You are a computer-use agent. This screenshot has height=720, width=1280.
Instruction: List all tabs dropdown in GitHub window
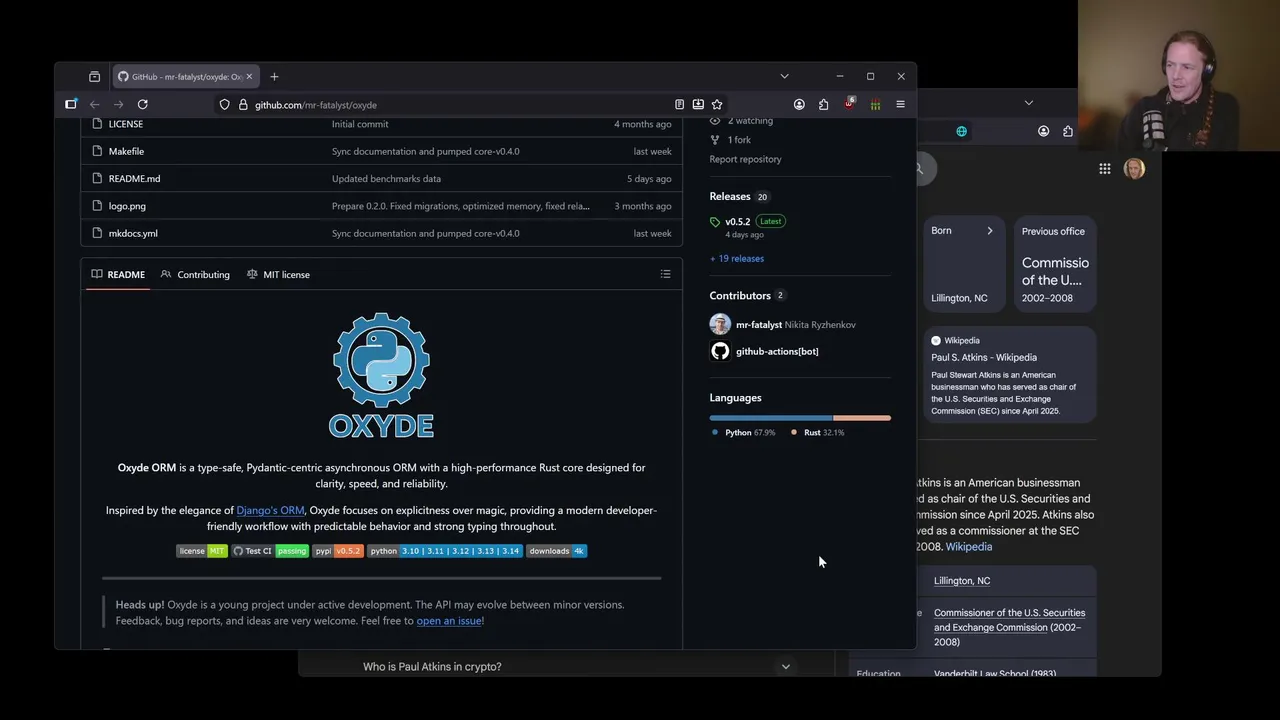pyautogui.click(x=784, y=76)
